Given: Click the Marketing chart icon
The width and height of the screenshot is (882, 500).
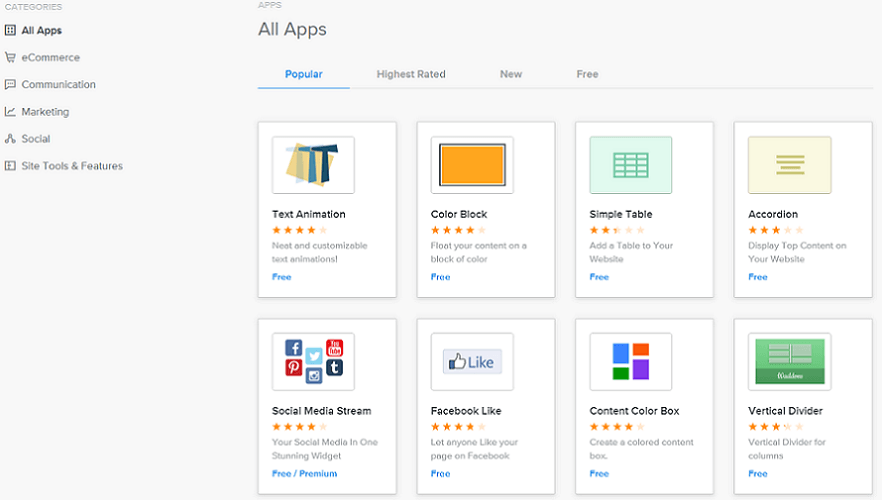Looking at the screenshot, I should click(x=10, y=111).
